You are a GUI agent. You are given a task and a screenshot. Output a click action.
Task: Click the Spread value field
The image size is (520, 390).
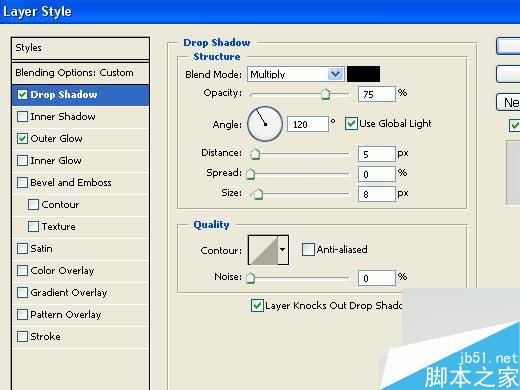377,174
